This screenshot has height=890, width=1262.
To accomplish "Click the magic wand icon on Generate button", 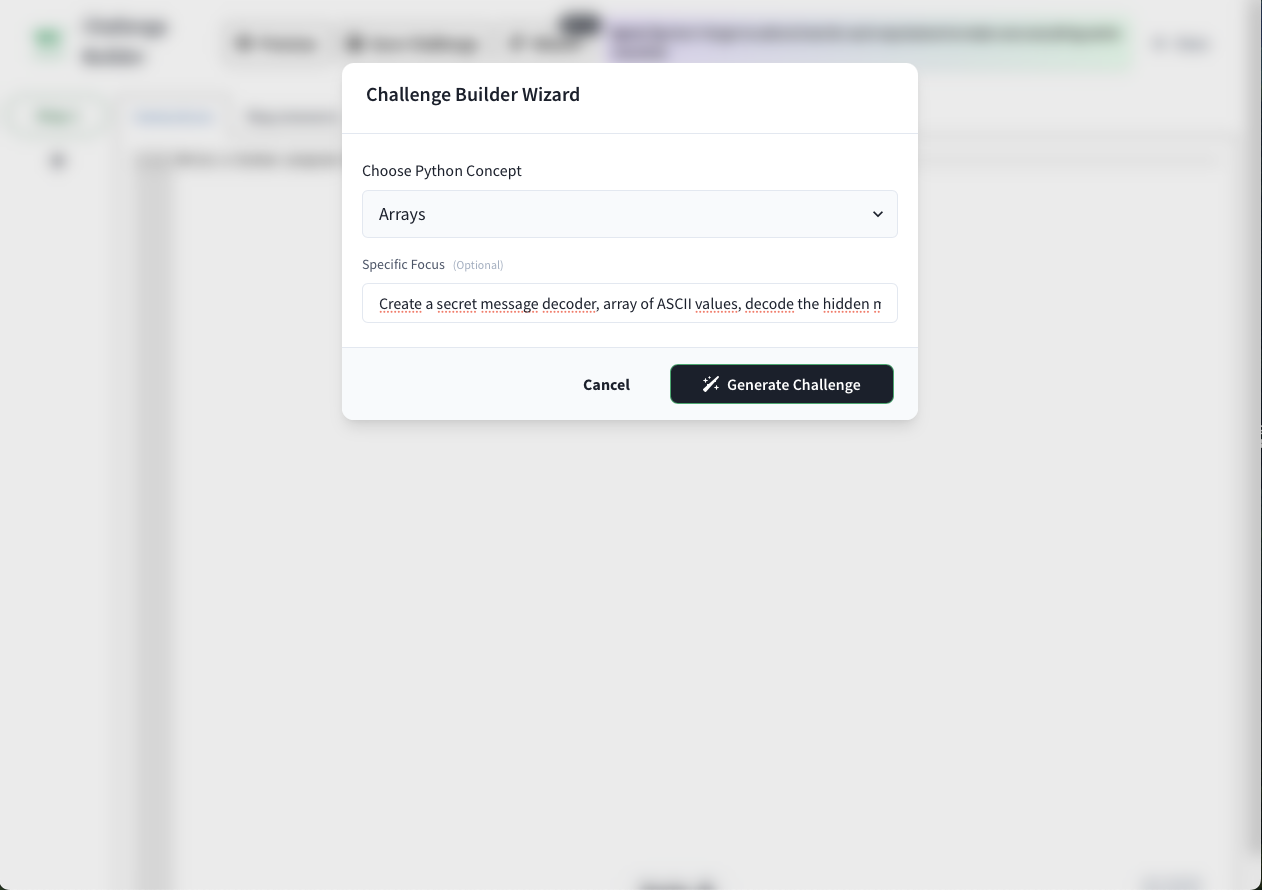I will [x=710, y=384].
